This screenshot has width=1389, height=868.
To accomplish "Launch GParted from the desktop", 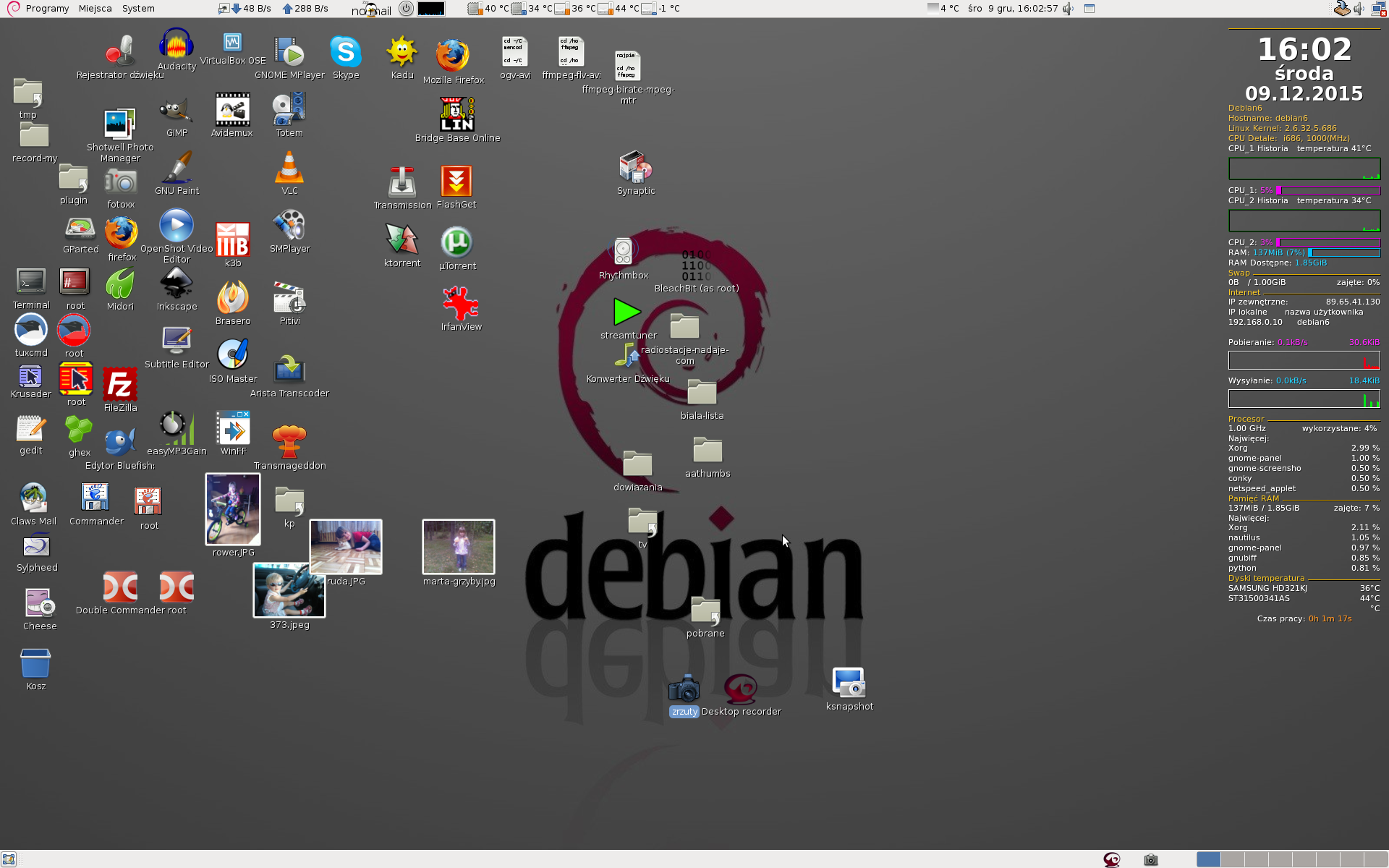I will click(80, 229).
